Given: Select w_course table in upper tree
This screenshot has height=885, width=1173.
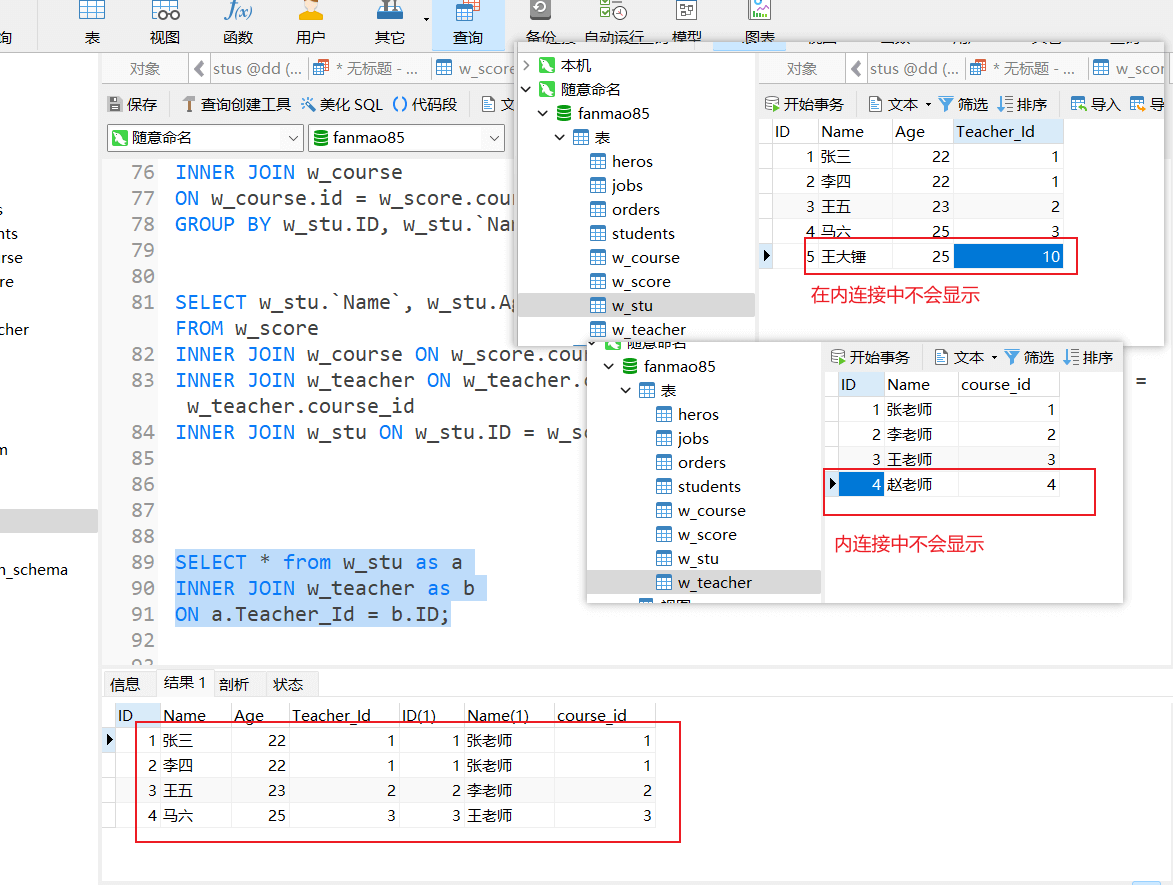Looking at the screenshot, I should pos(635,257).
